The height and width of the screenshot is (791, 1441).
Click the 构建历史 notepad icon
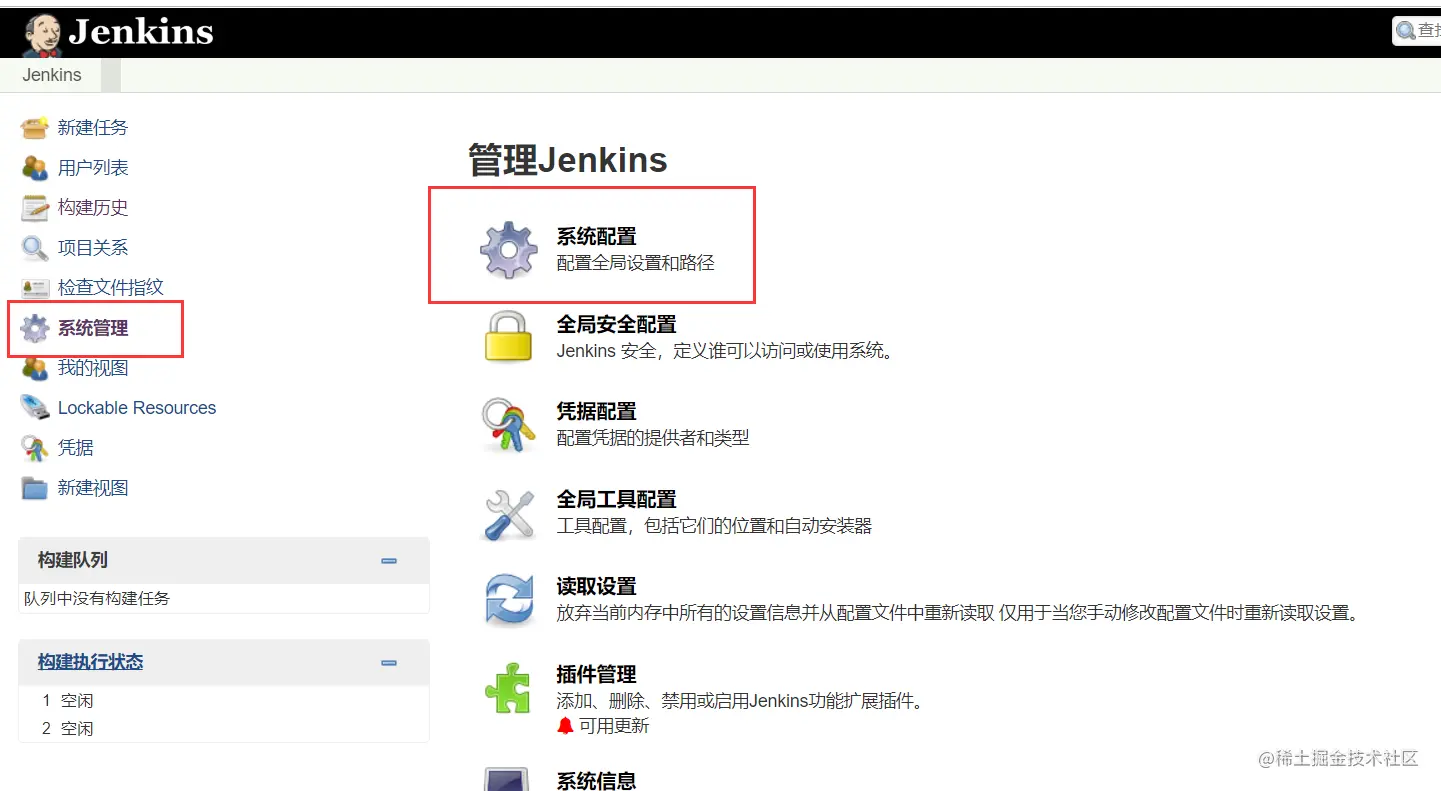35,208
